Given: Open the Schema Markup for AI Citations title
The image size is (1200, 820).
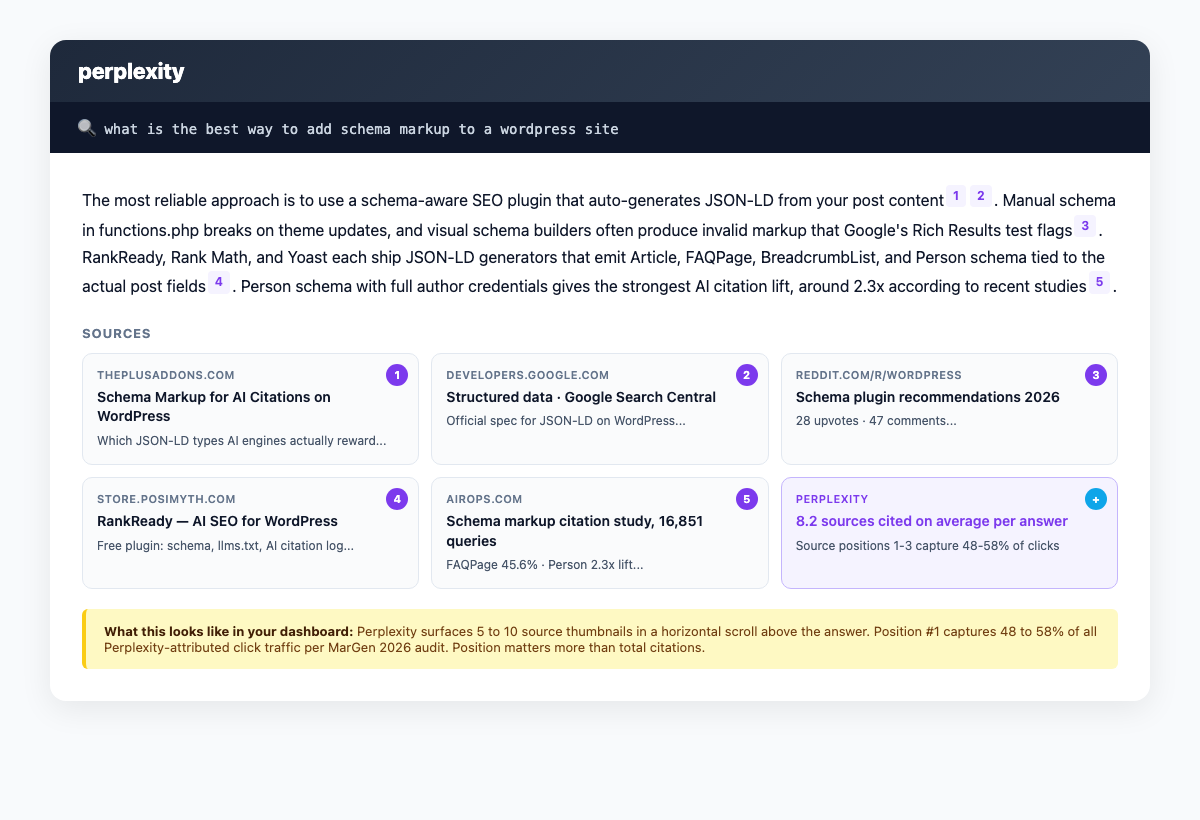Looking at the screenshot, I should coord(214,406).
